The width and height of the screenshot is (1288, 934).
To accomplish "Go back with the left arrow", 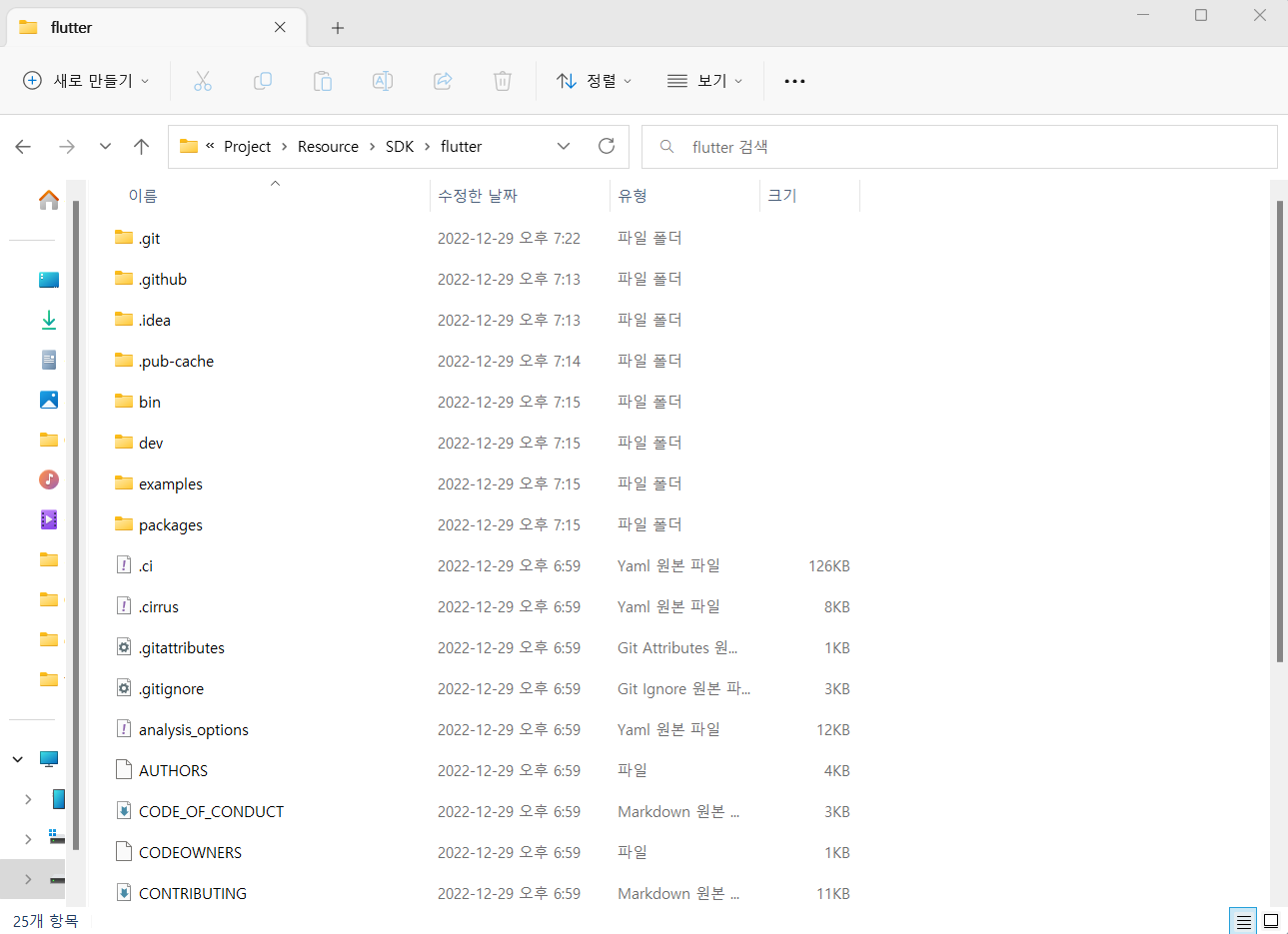I will click(23, 147).
